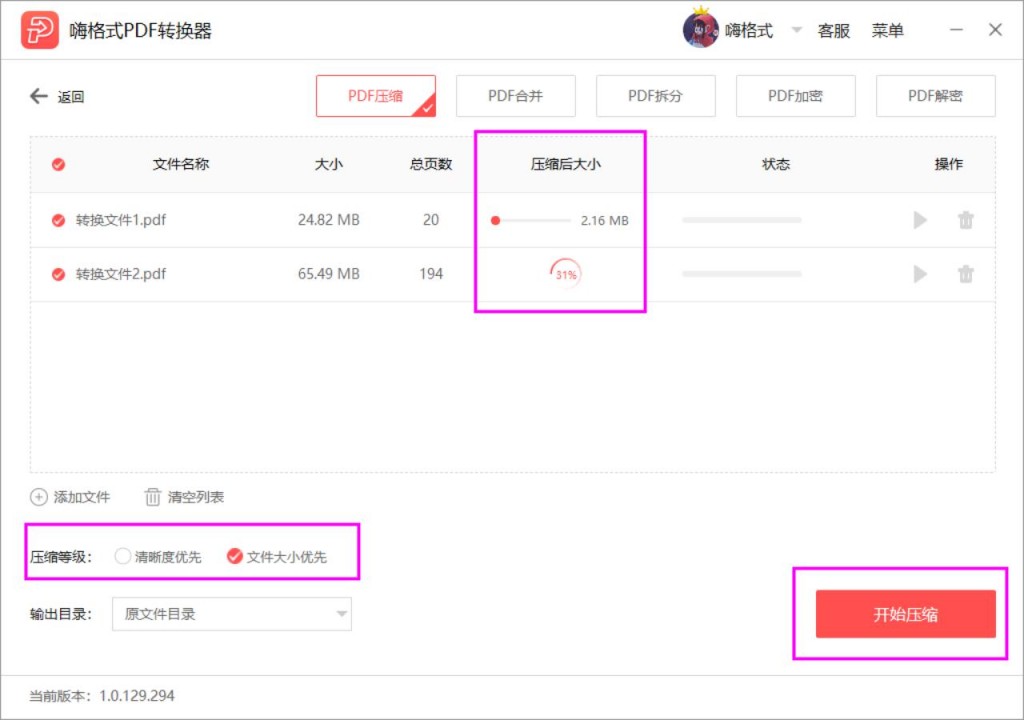Switch to PDF合并 tab
Image resolution: width=1024 pixels, height=720 pixels.
pyautogui.click(x=515, y=96)
